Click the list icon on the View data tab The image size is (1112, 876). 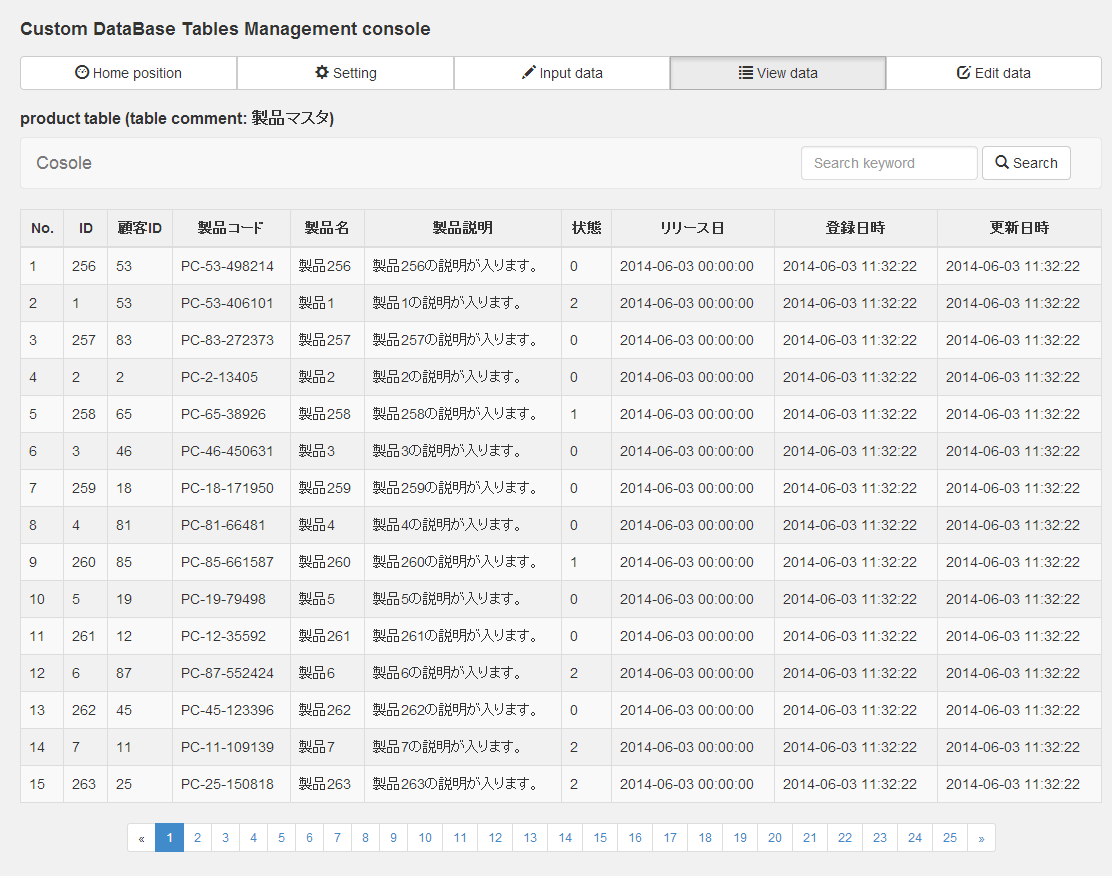pyautogui.click(x=746, y=72)
